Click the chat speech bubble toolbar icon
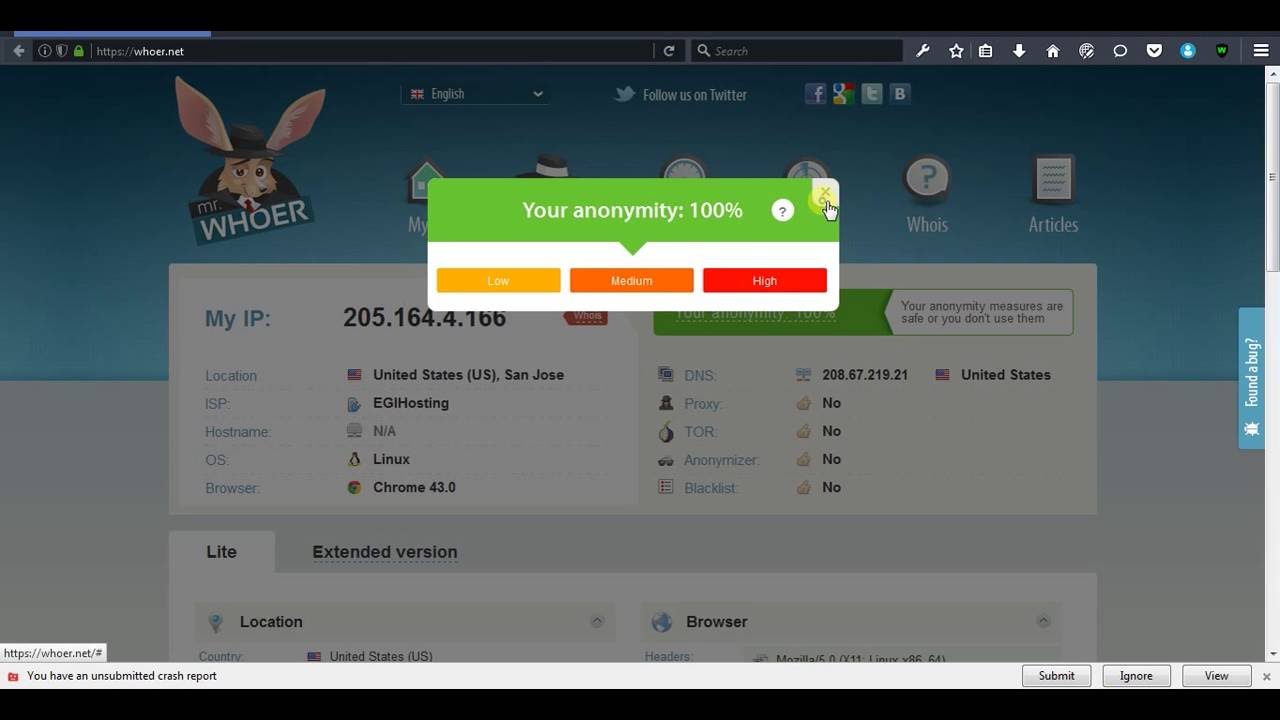 tap(1120, 51)
